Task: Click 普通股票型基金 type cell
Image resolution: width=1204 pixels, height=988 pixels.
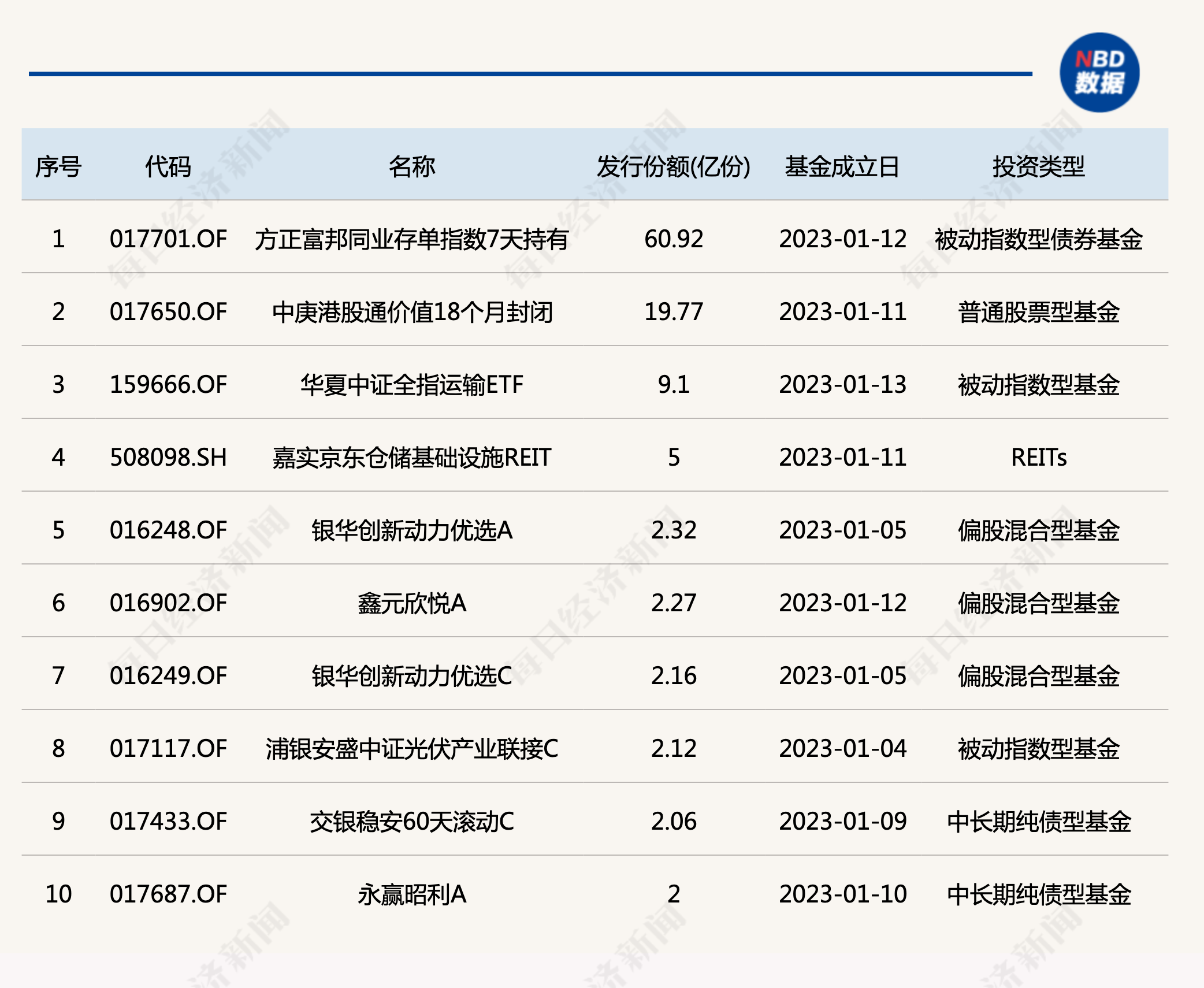Action: pyautogui.click(x=1038, y=312)
